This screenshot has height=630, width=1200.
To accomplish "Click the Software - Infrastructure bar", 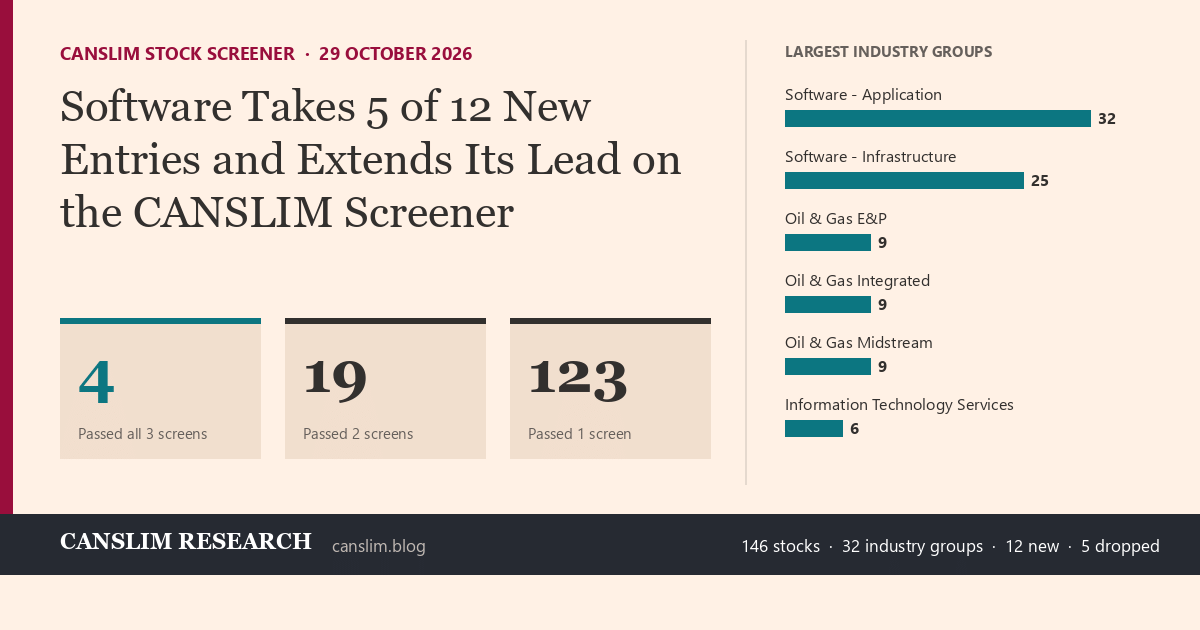I will click(904, 180).
